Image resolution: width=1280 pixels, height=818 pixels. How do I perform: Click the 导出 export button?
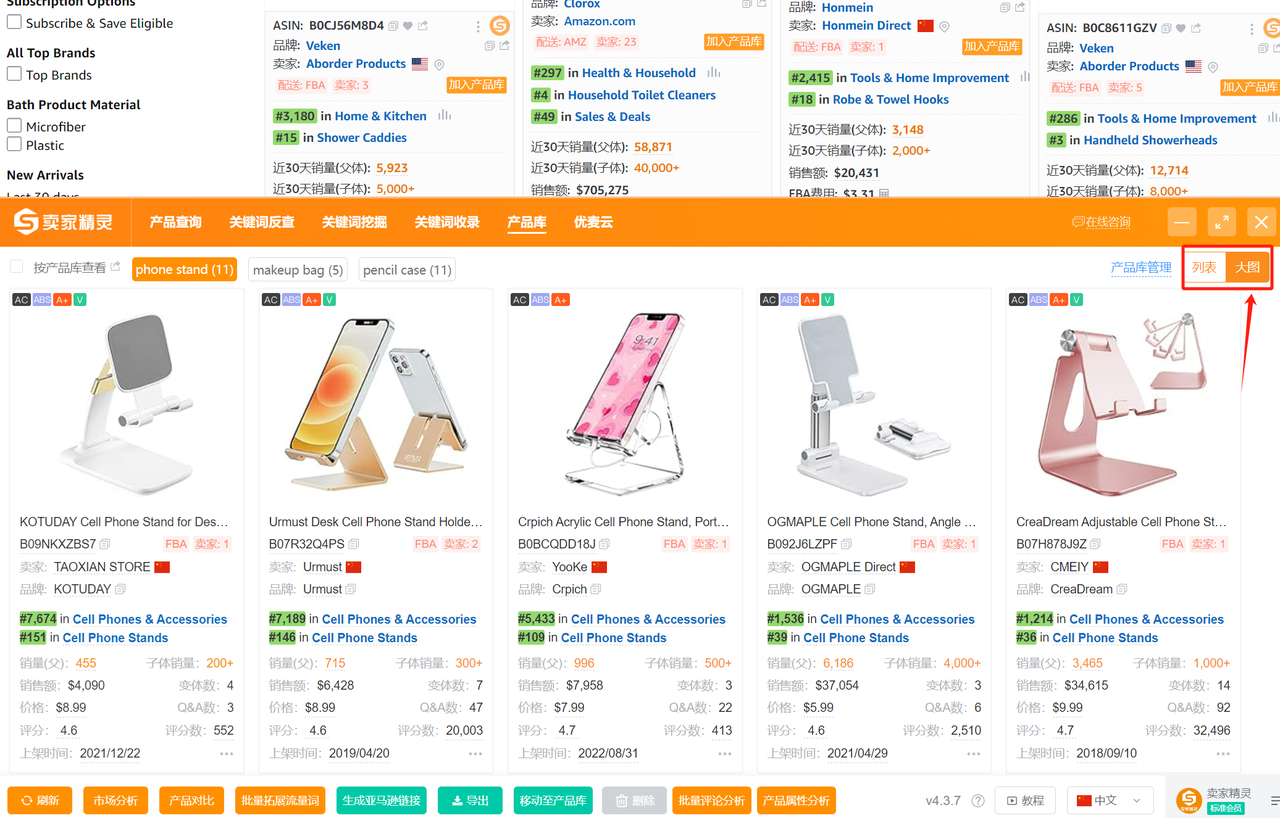coord(470,801)
